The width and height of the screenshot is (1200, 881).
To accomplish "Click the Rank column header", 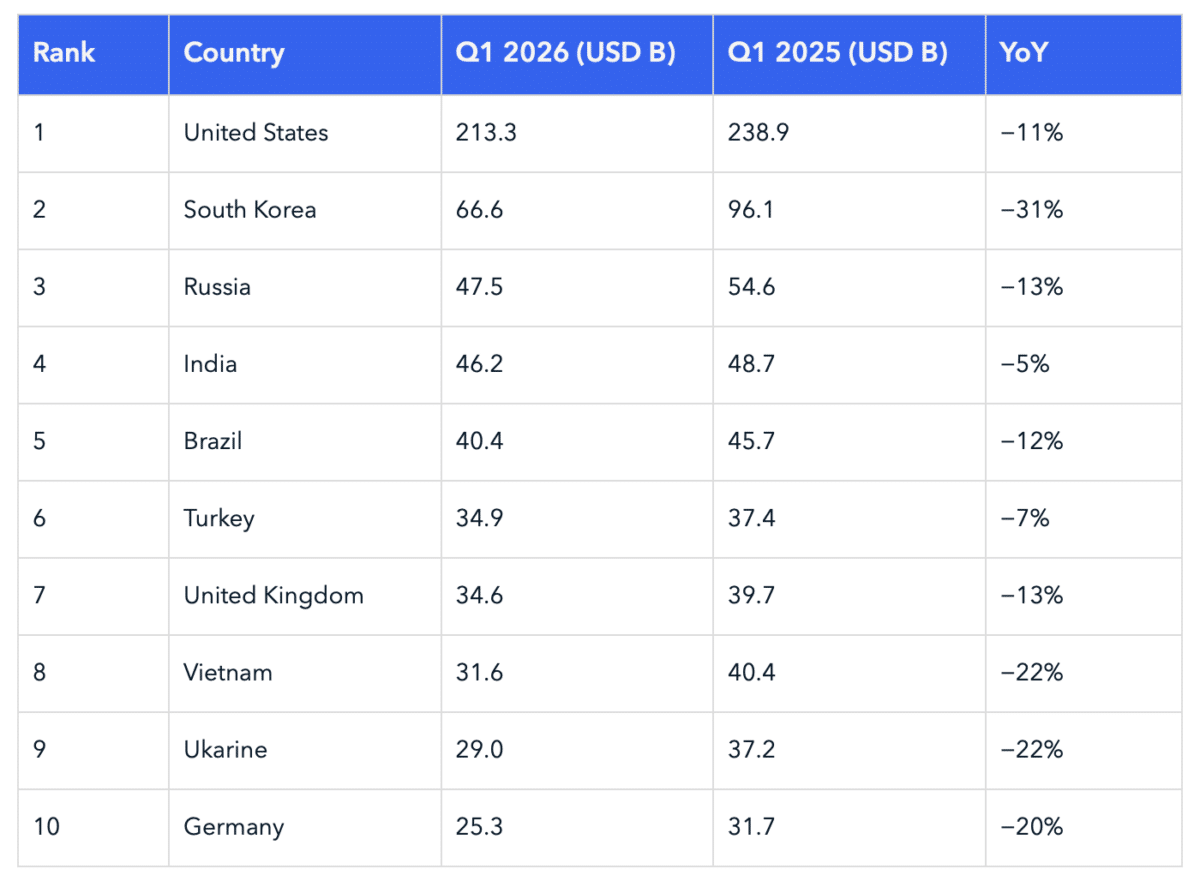I will (64, 53).
